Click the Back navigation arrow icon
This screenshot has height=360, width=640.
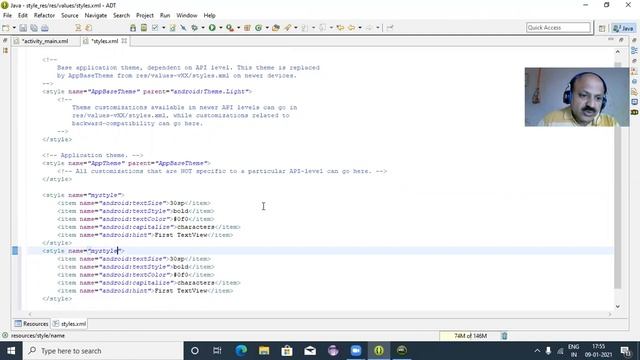(x=351, y=28)
